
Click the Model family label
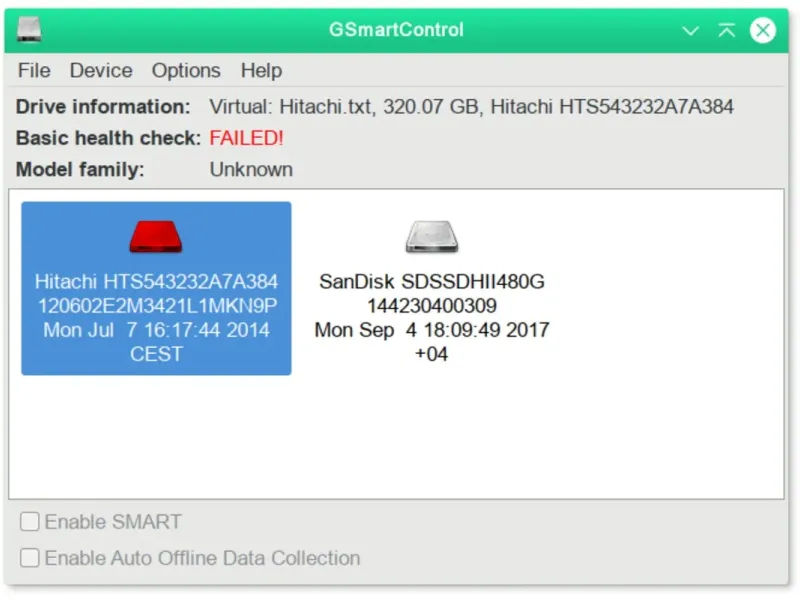80,169
